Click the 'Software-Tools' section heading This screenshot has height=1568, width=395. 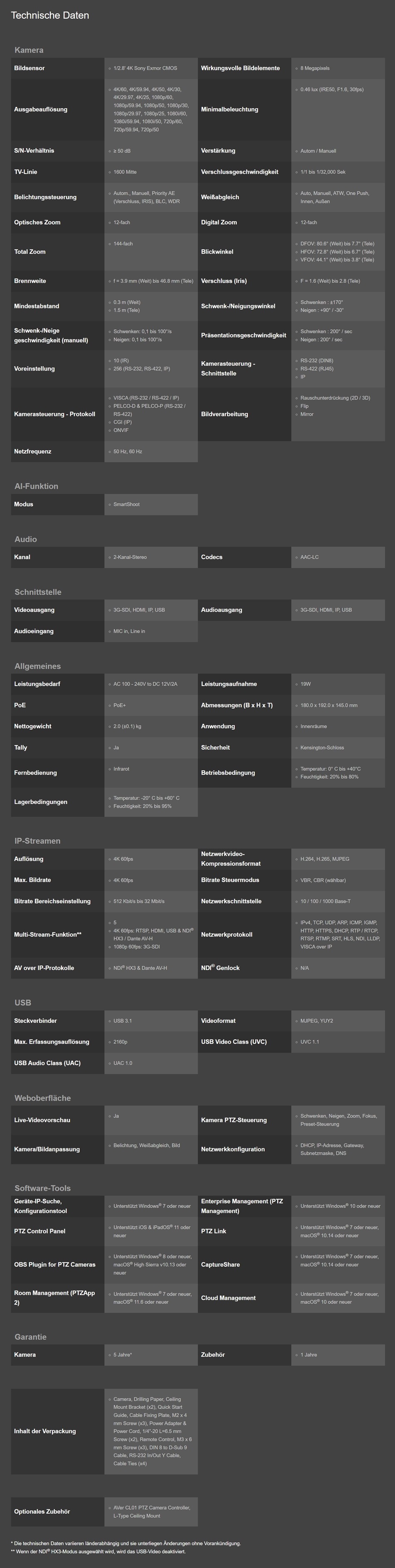[x=42, y=1188]
